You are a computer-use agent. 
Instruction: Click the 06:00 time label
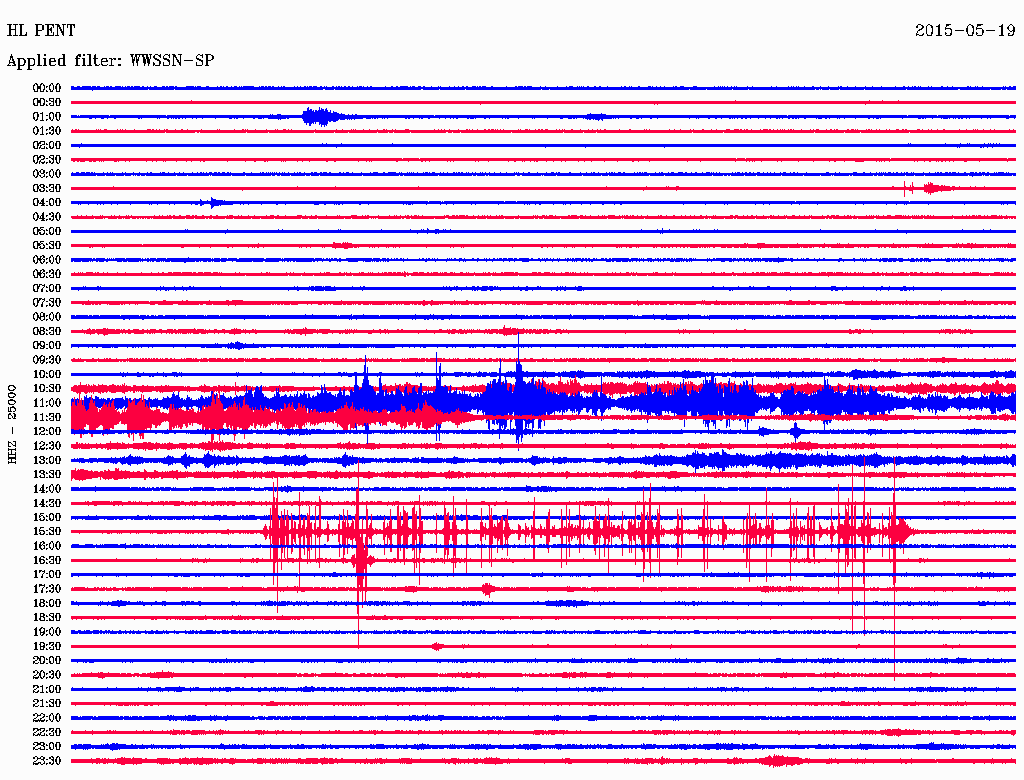pos(47,260)
